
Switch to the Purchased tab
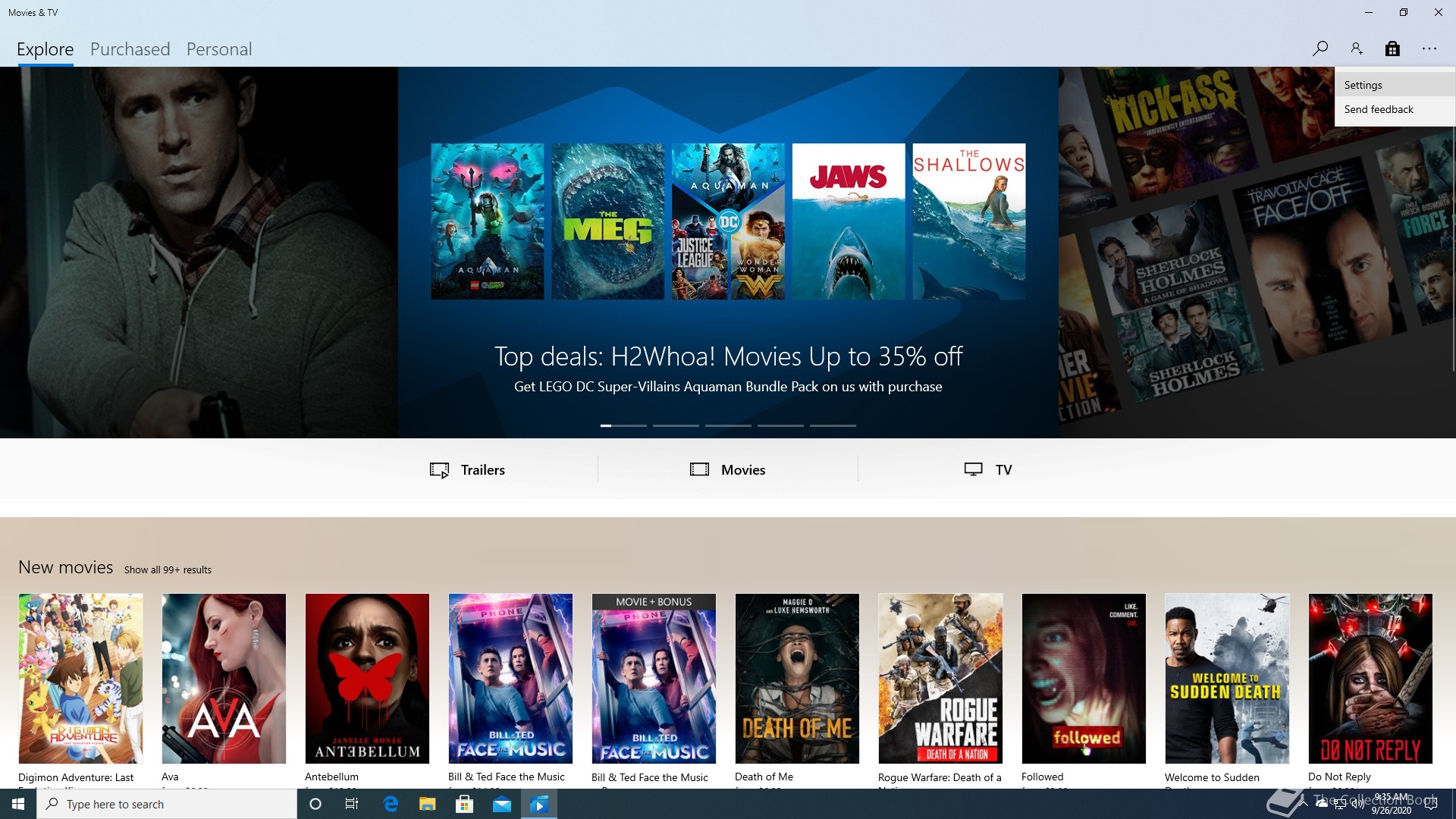click(x=130, y=49)
